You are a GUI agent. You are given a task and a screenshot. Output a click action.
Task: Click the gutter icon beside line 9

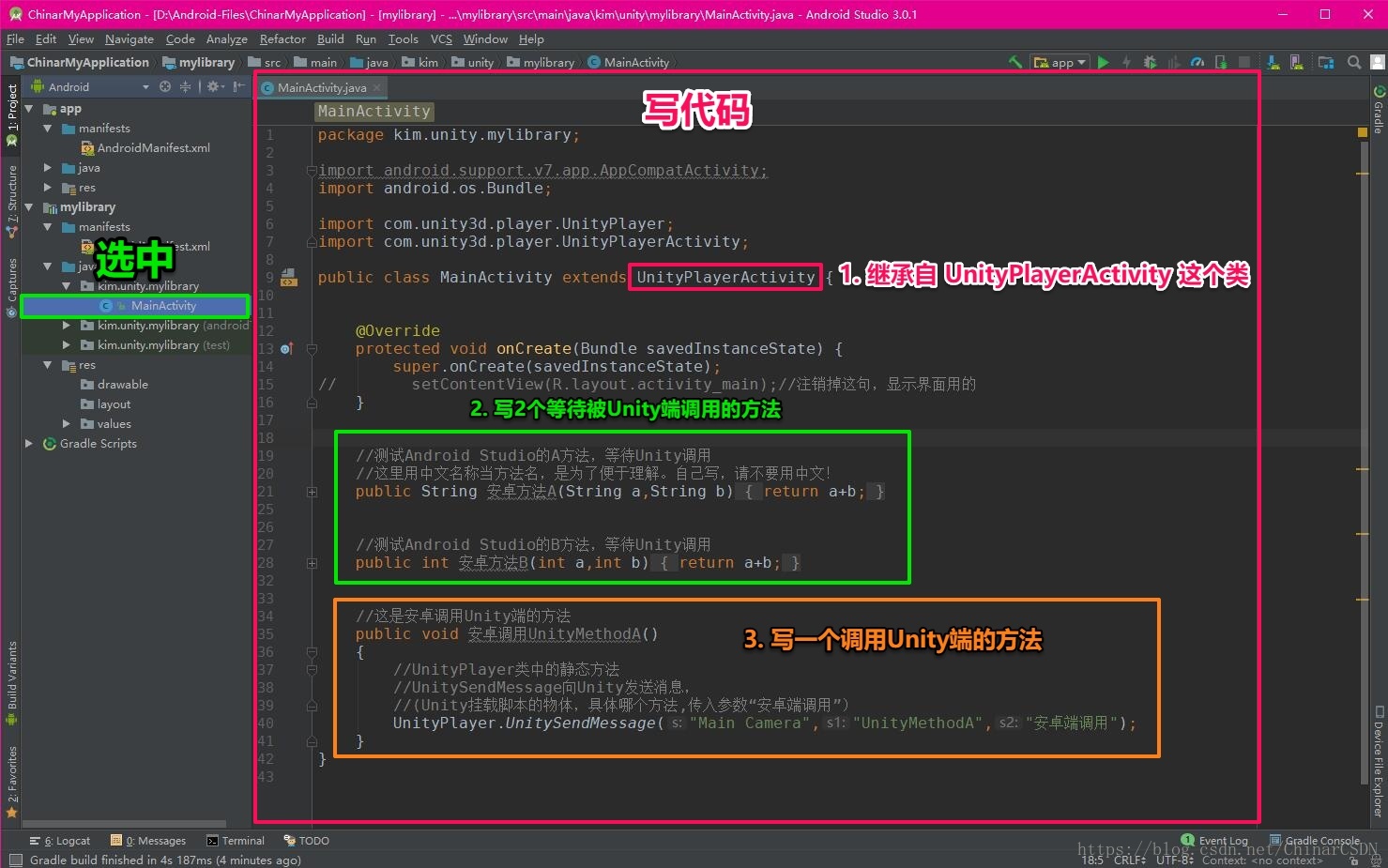(x=289, y=278)
